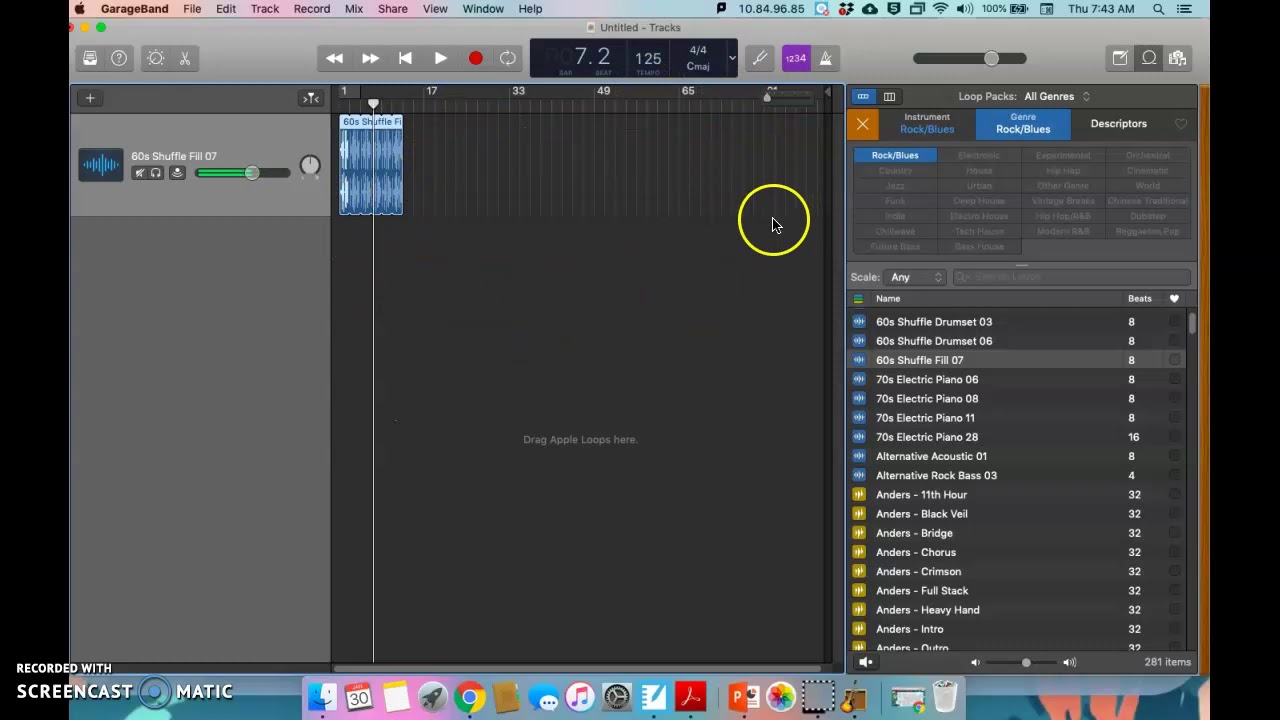Image resolution: width=1280 pixels, height=720 pixels.
Task: Click the loop type column header icon
Action: pos(858,298)
